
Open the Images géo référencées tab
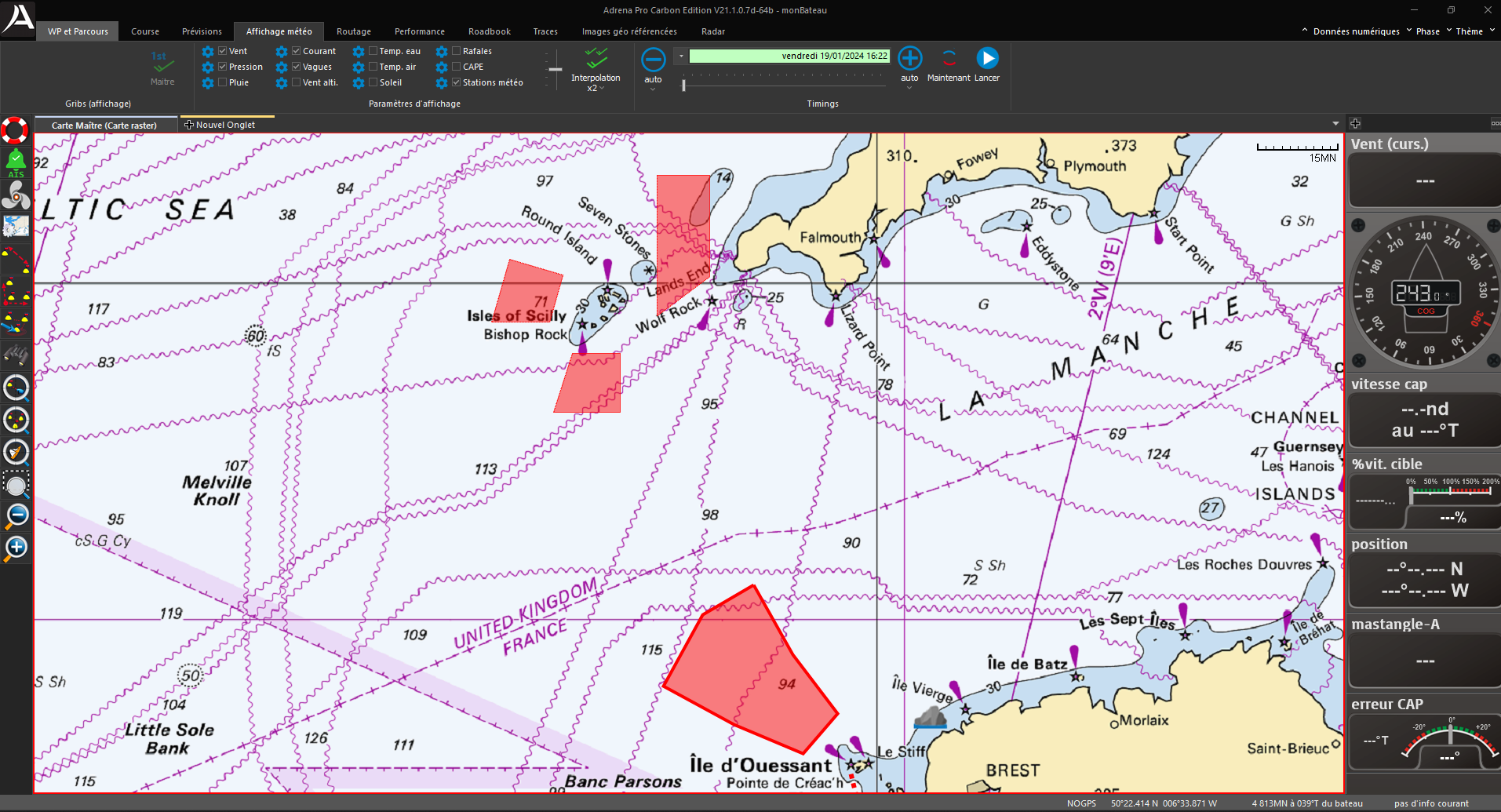(629, 31)
